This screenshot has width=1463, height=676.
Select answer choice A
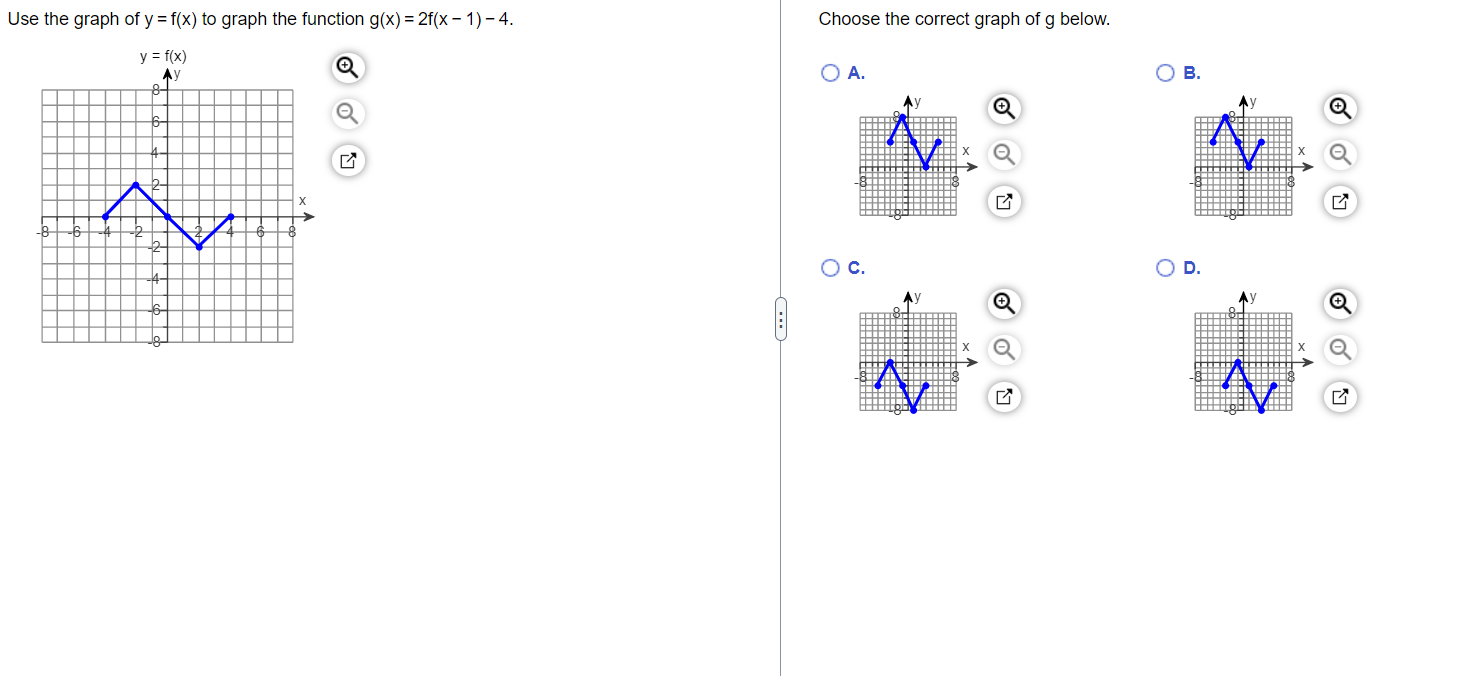pos(828,72)
